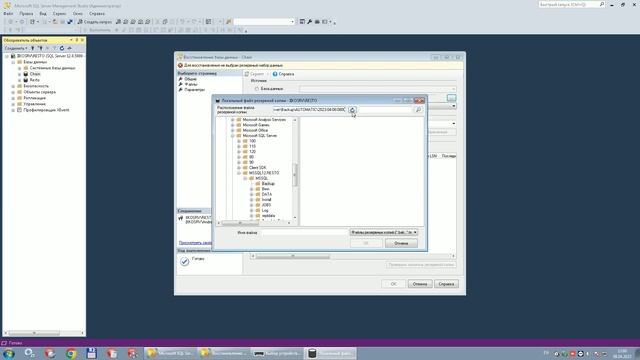Click the folder tree horizontal scrollbar thumb

coord(240,223)
